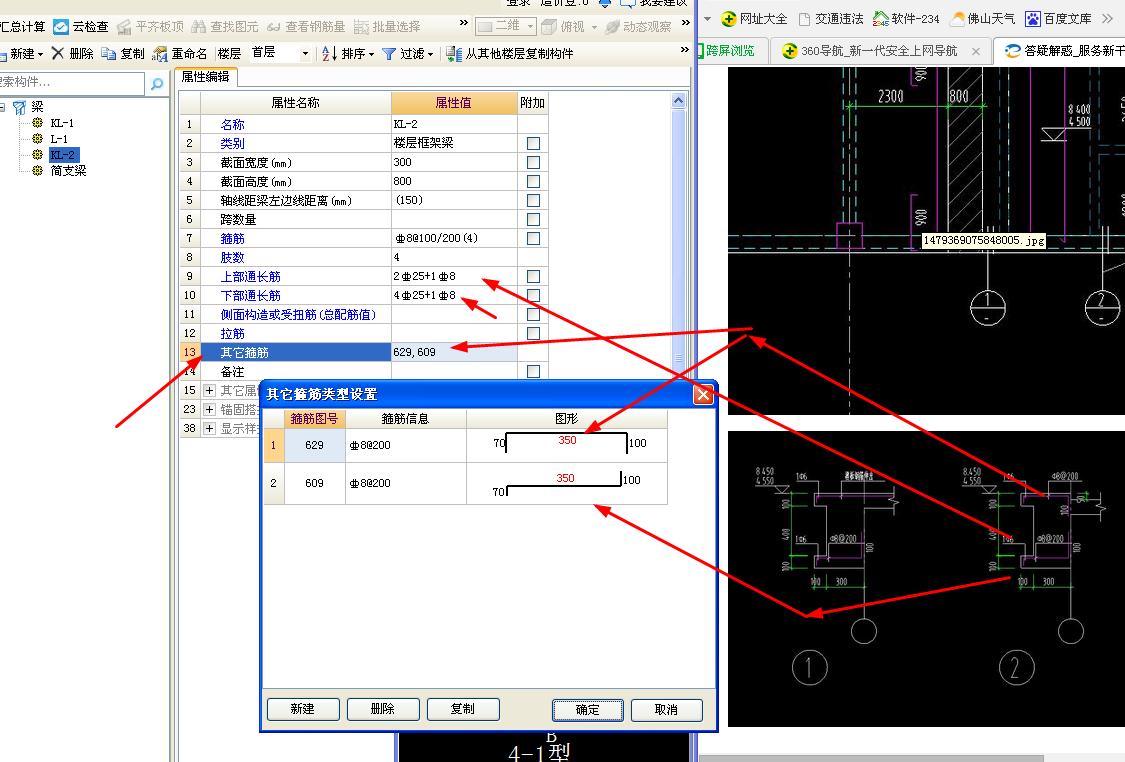Open the 新建 dropdown arrow in toolbar

pyautogui.click(x=40, y=54)
